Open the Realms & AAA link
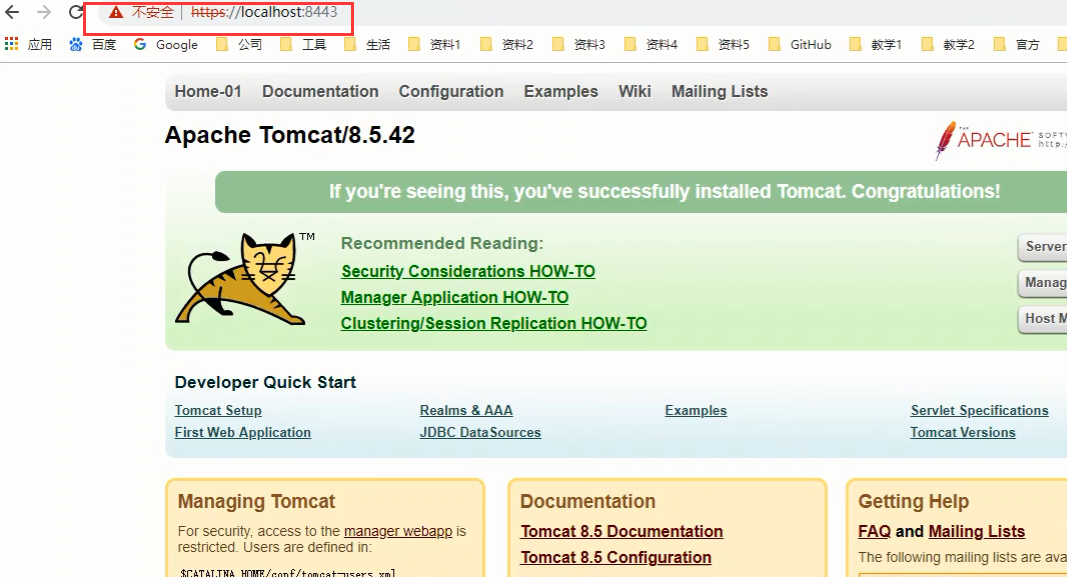The image size is (1067, 577). [x=466, y=410]
